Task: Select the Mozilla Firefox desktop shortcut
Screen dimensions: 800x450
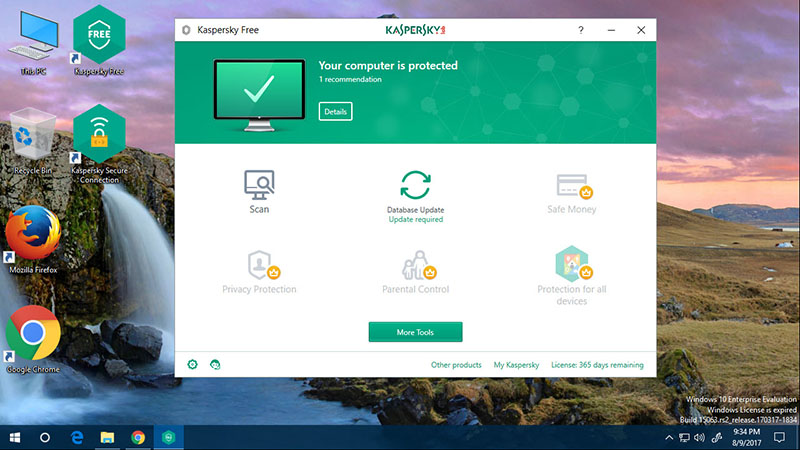Action: pos(33,240)
